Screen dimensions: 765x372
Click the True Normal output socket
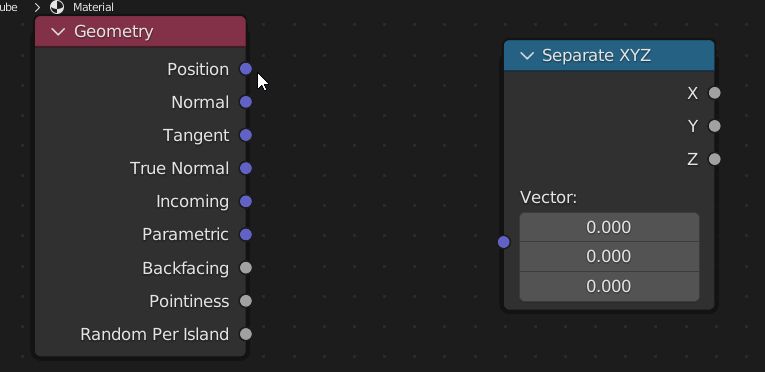(246, 168)
